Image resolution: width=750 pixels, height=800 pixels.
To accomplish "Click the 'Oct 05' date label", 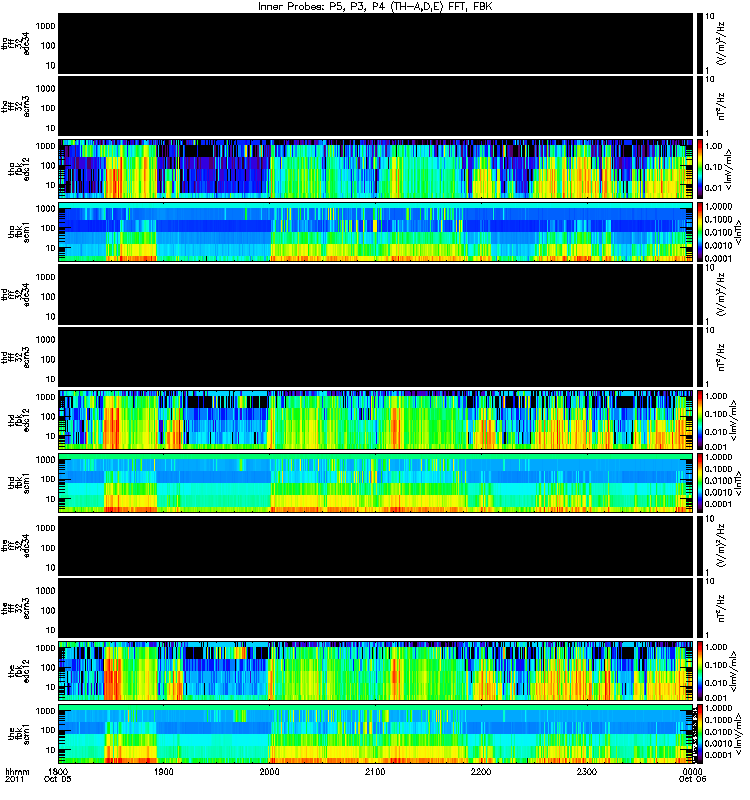I will point(58,779).
